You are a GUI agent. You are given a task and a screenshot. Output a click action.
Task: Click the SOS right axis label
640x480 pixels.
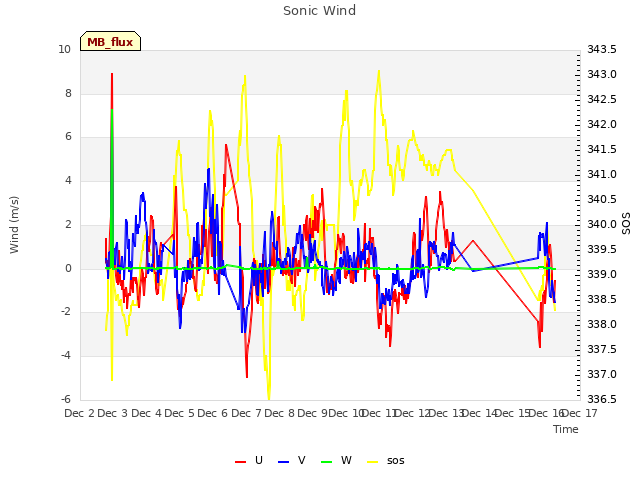click(626, 223)
